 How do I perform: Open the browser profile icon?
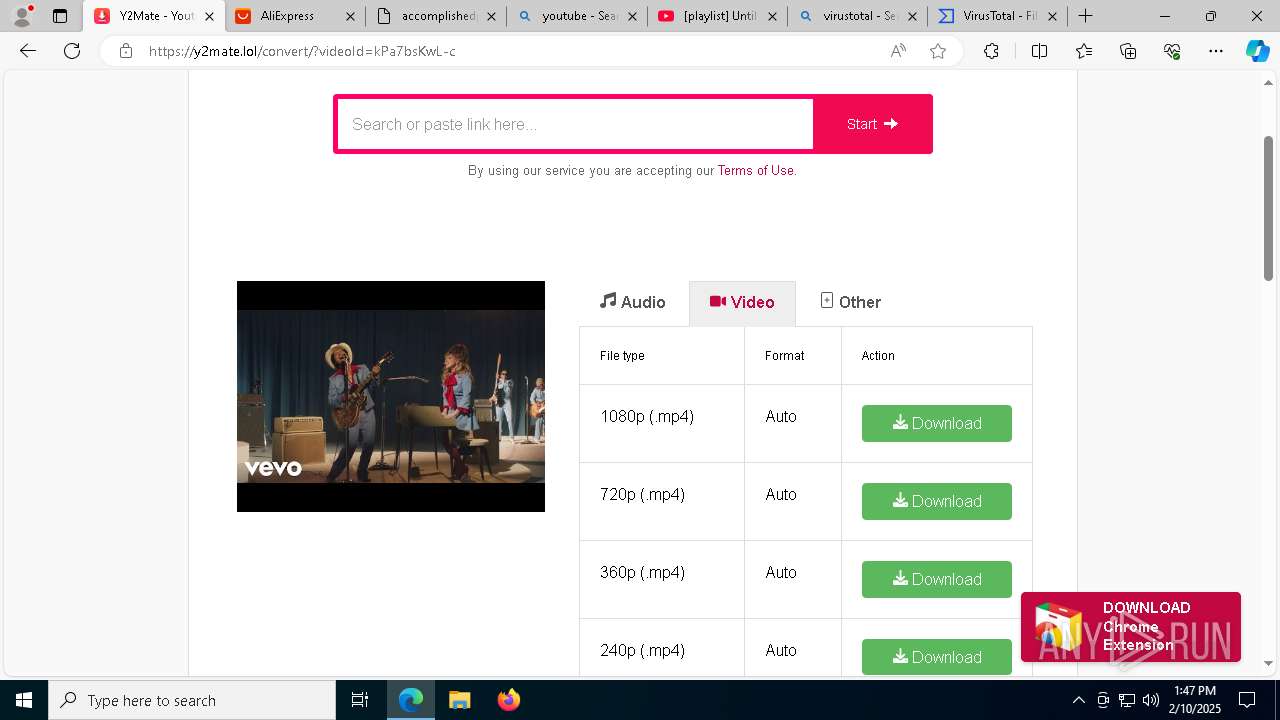(x=22, y=16)
